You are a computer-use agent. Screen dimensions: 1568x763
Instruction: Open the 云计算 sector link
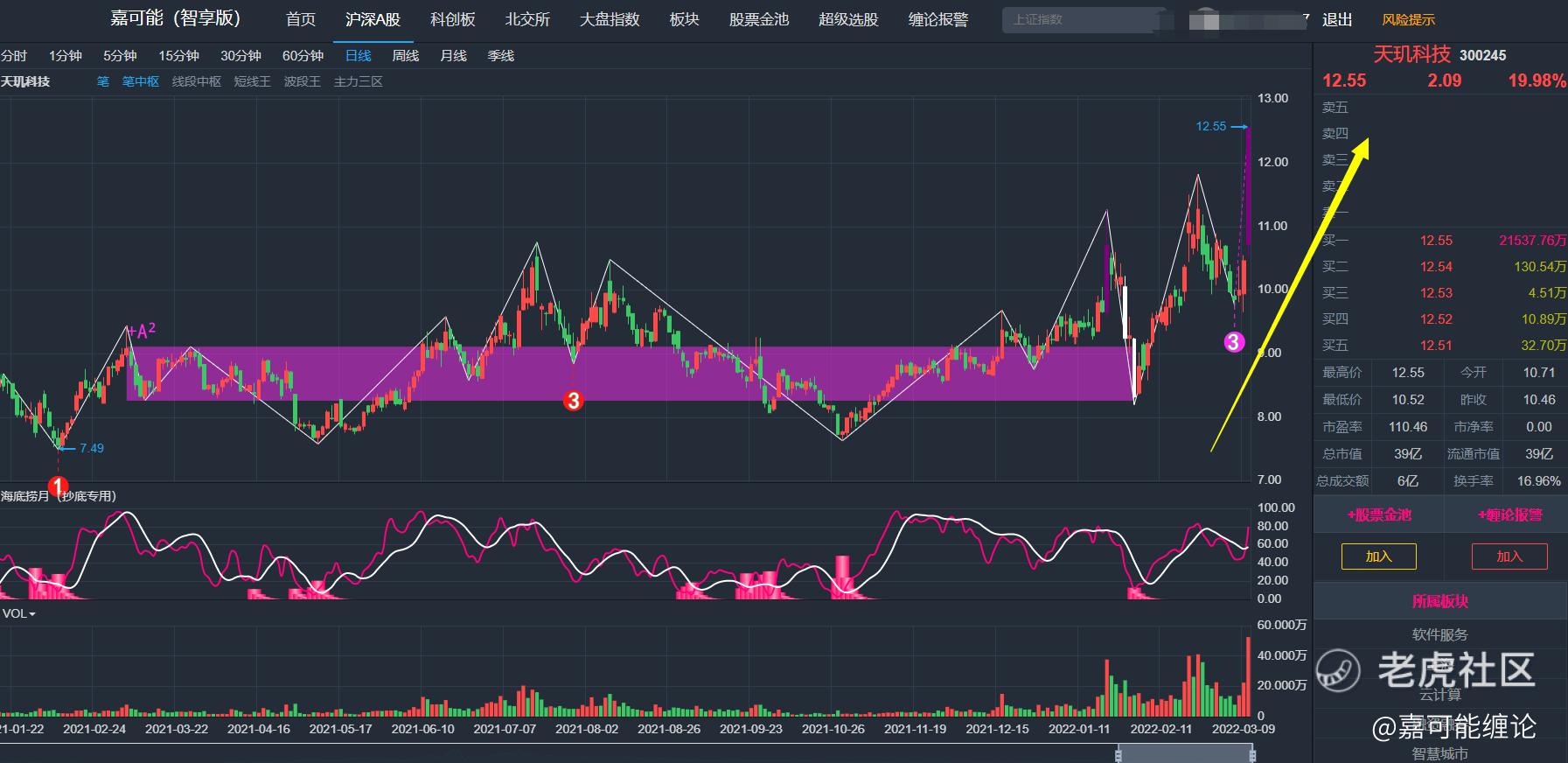pyautogui.click(x=1440, y=694)
